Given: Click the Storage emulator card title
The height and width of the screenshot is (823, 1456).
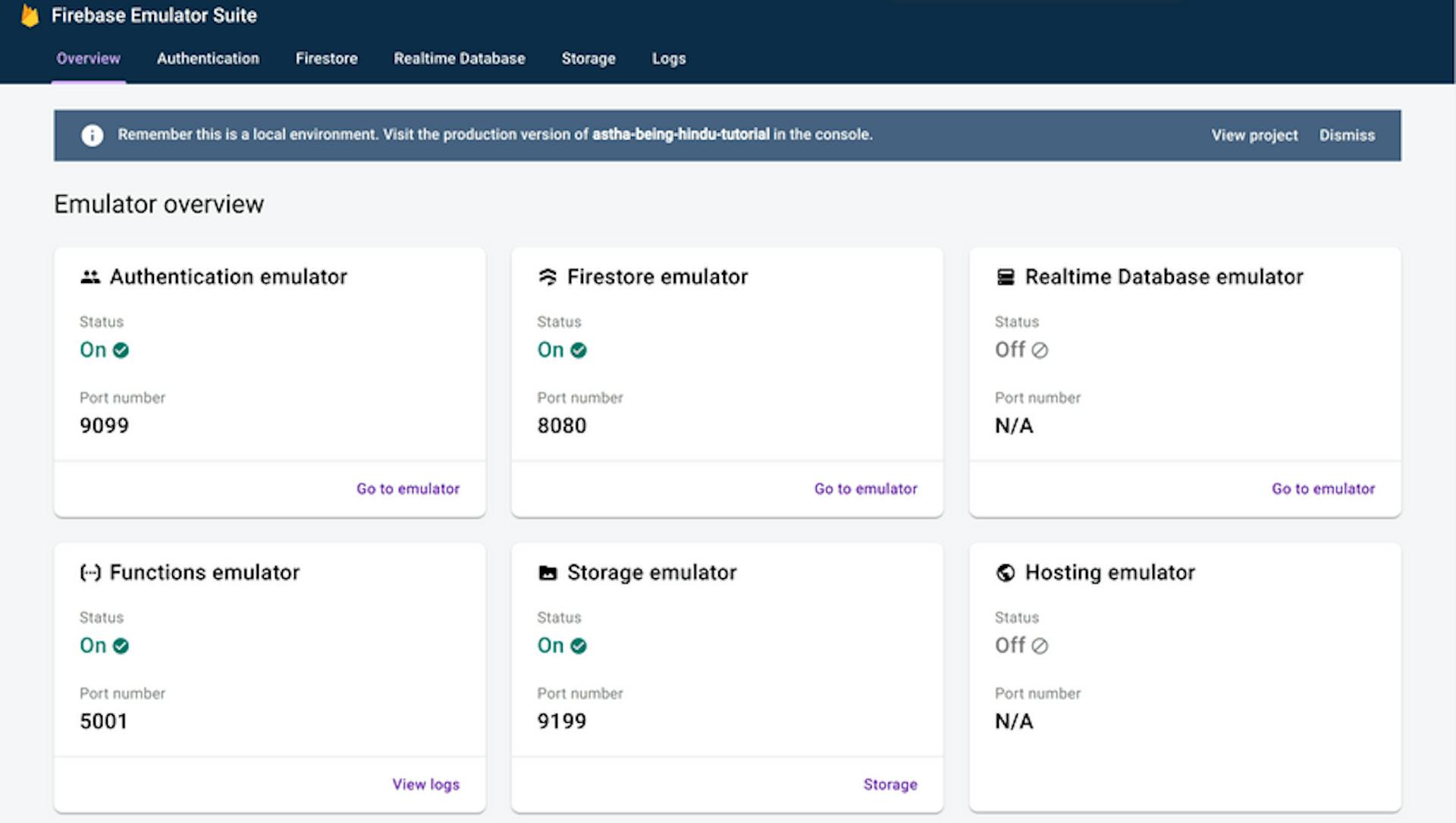Looking at the screenshot, I should pos(651,573).
